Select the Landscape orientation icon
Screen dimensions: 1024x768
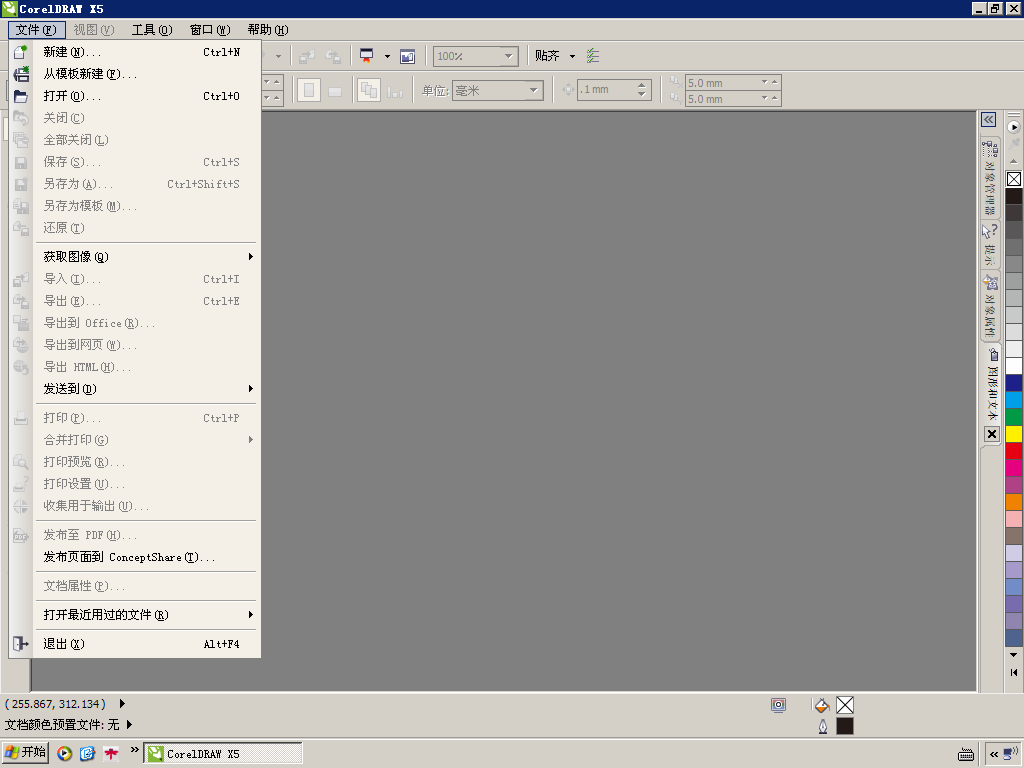[x=335, y=91]
